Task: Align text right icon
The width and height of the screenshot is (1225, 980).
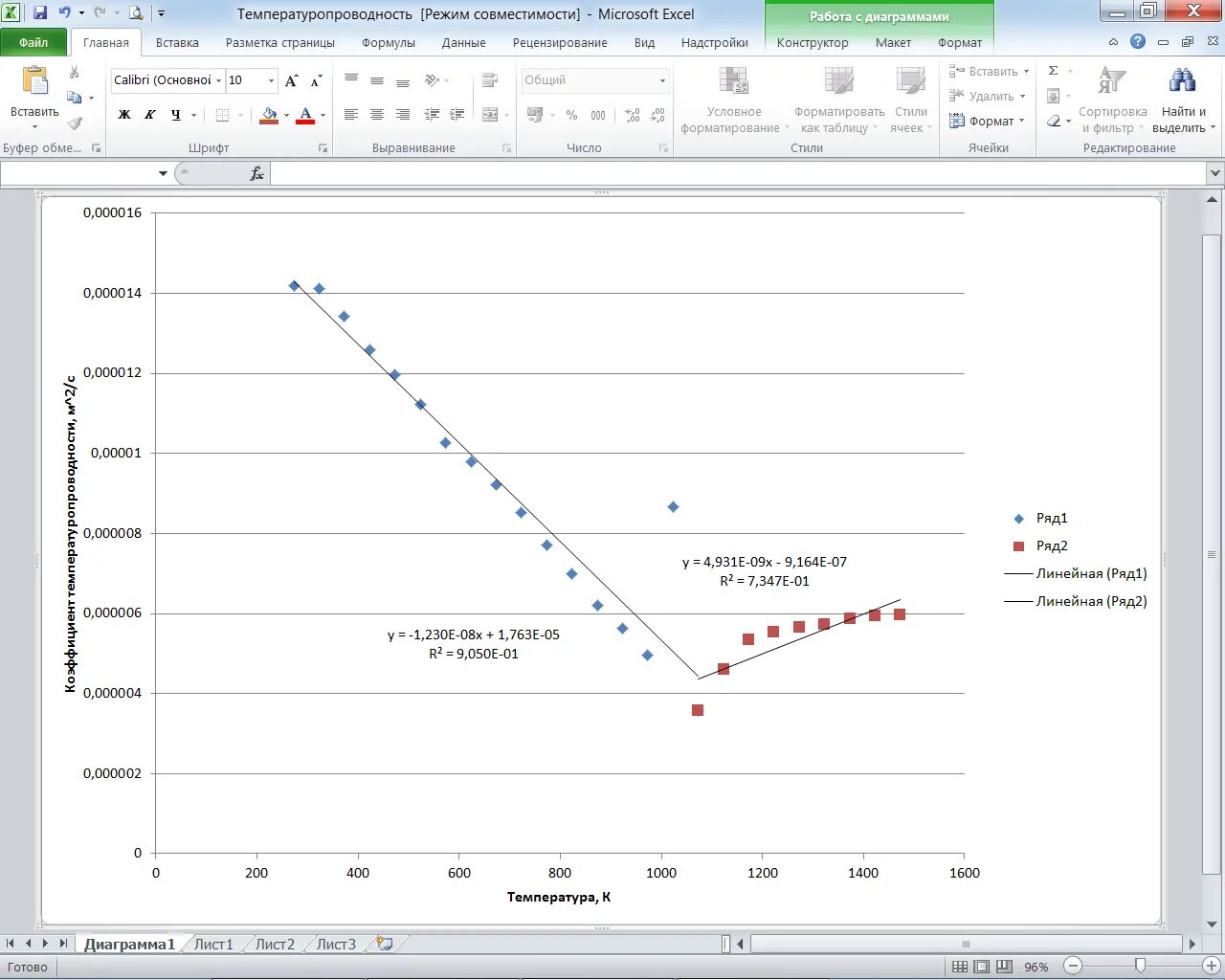Action: [x=403, y=115]
